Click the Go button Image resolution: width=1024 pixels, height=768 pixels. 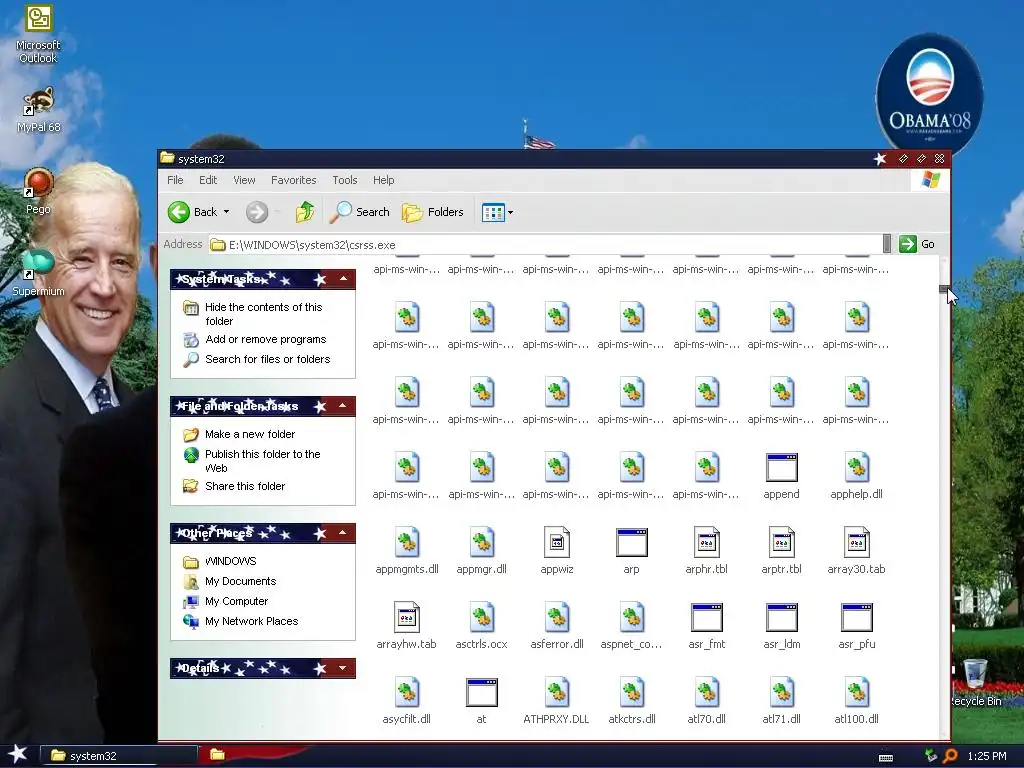(x=918, y=244)
